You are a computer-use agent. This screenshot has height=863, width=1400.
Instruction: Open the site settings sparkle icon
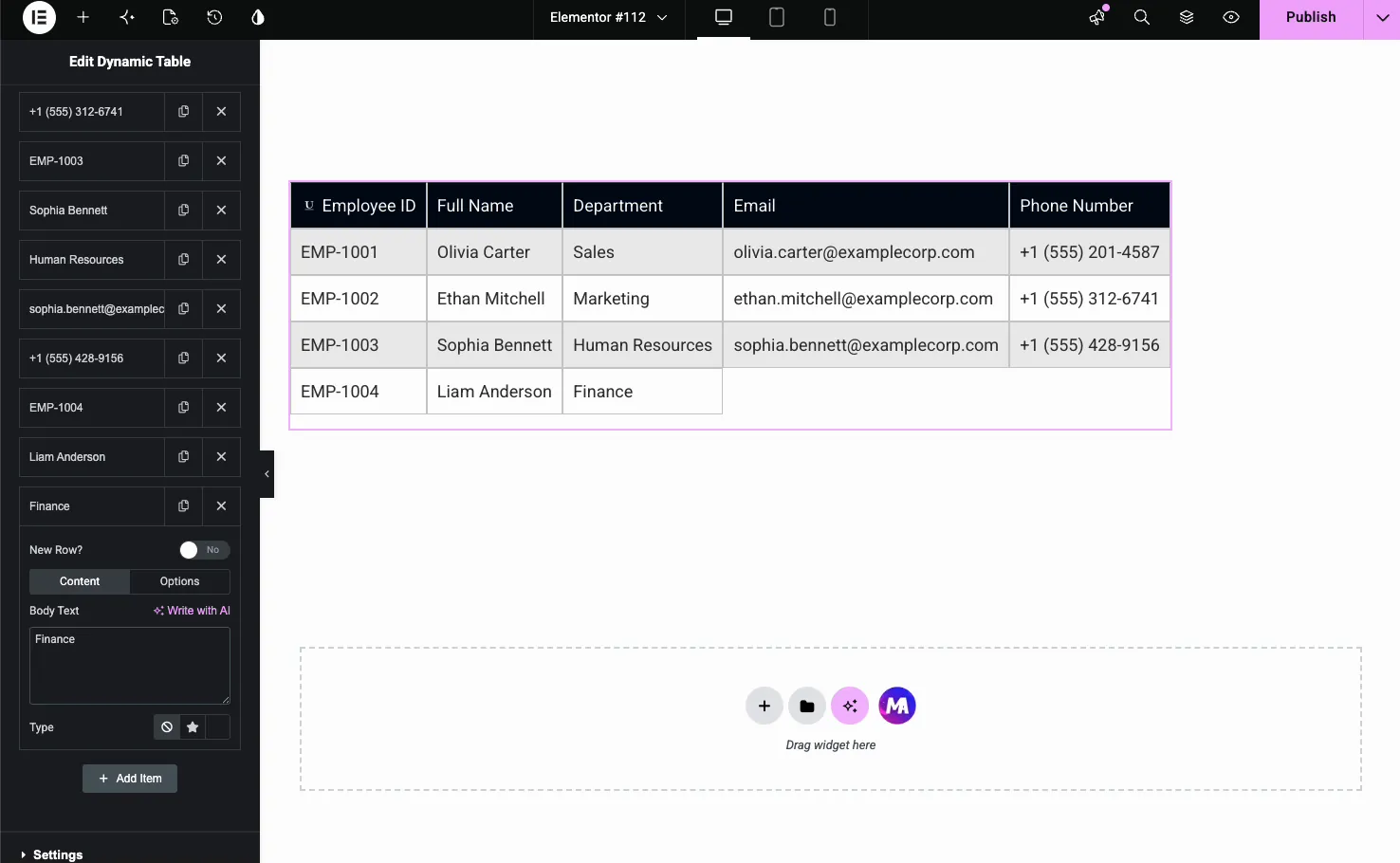(127, 17)
